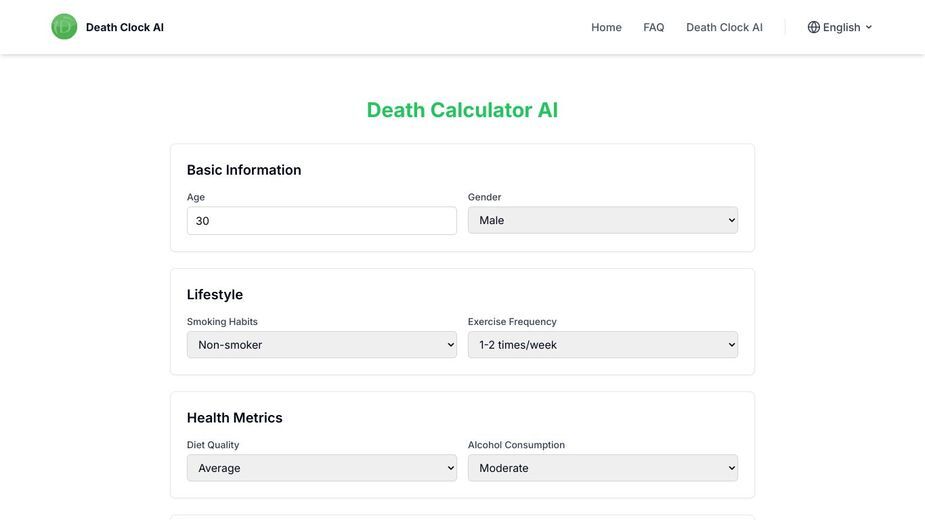
Task: Click the Death Clock AI brand name
Action: coord(124,27)
